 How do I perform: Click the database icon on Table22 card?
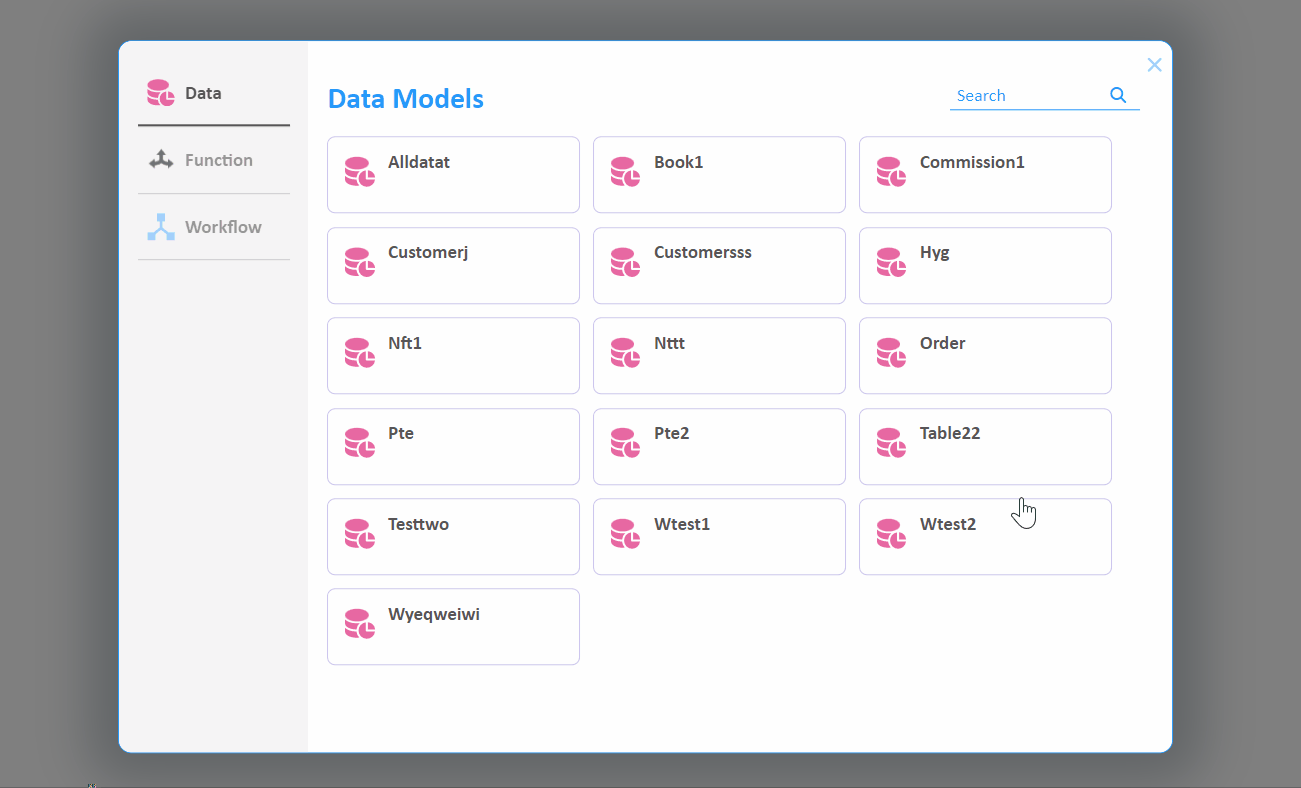point(892,443)
